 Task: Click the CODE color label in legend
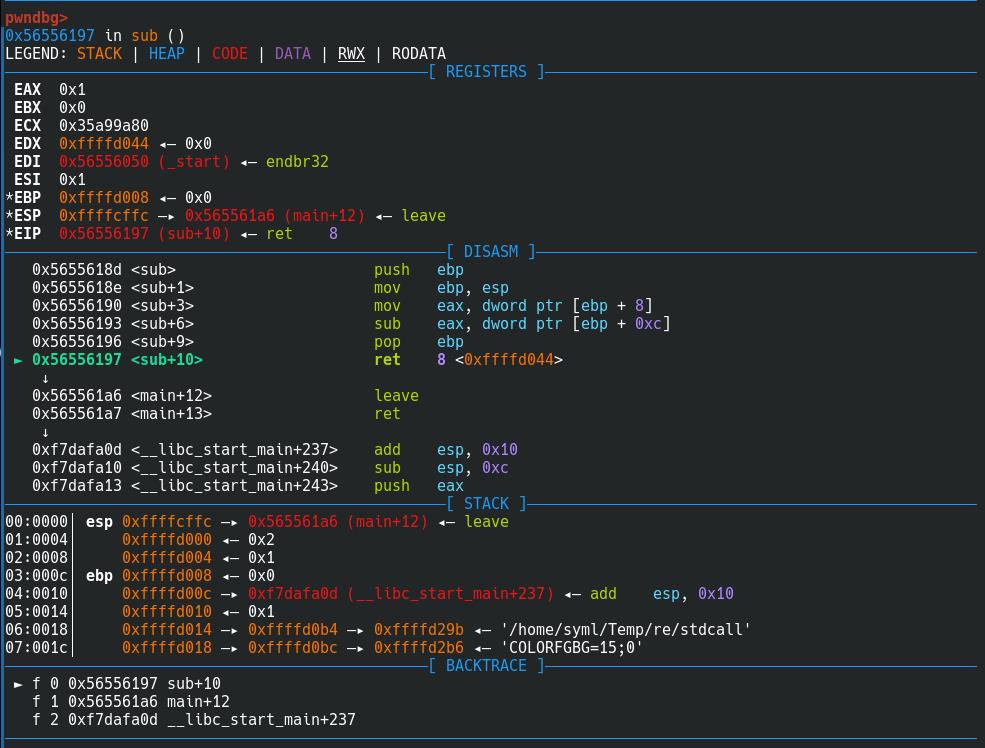click(229, 54)
